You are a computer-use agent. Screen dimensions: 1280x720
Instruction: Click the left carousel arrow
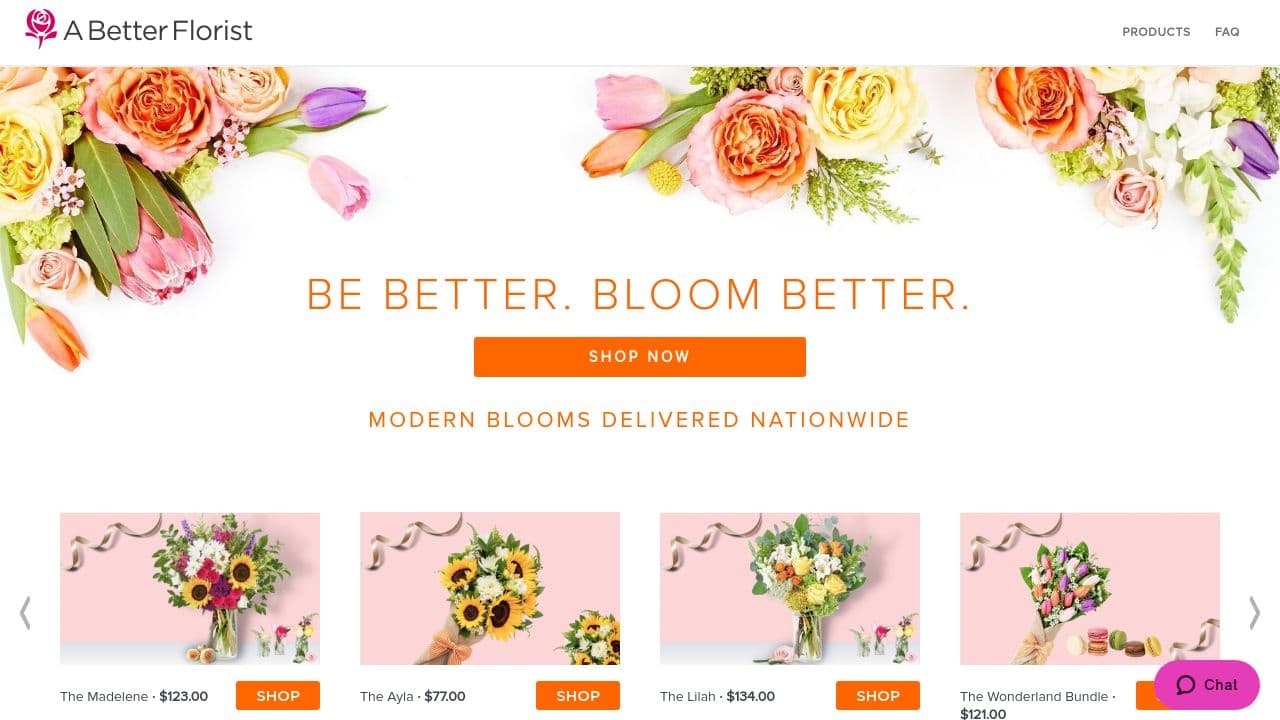coord(25,613)
